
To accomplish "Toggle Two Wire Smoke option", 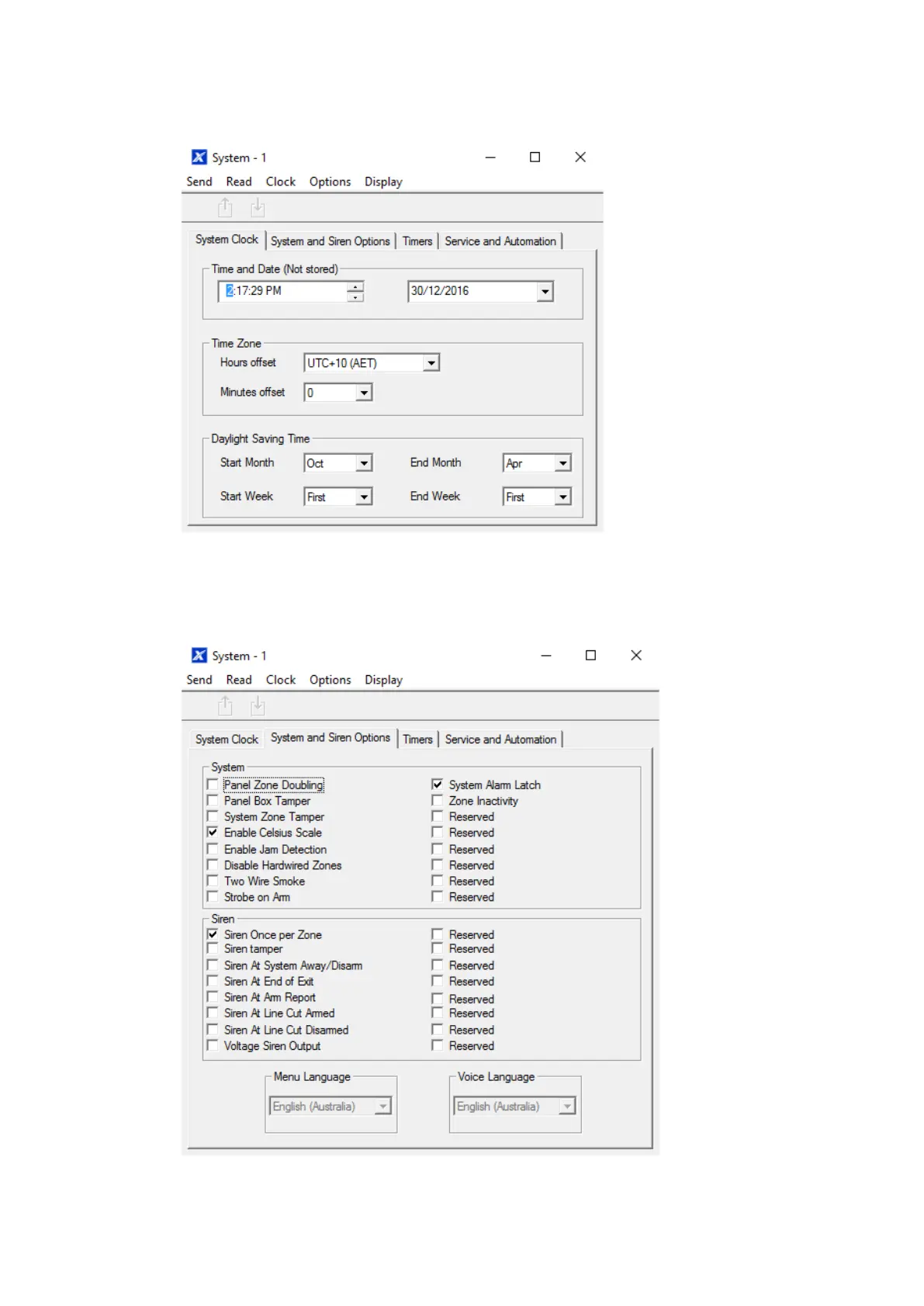I will (213, 881).
